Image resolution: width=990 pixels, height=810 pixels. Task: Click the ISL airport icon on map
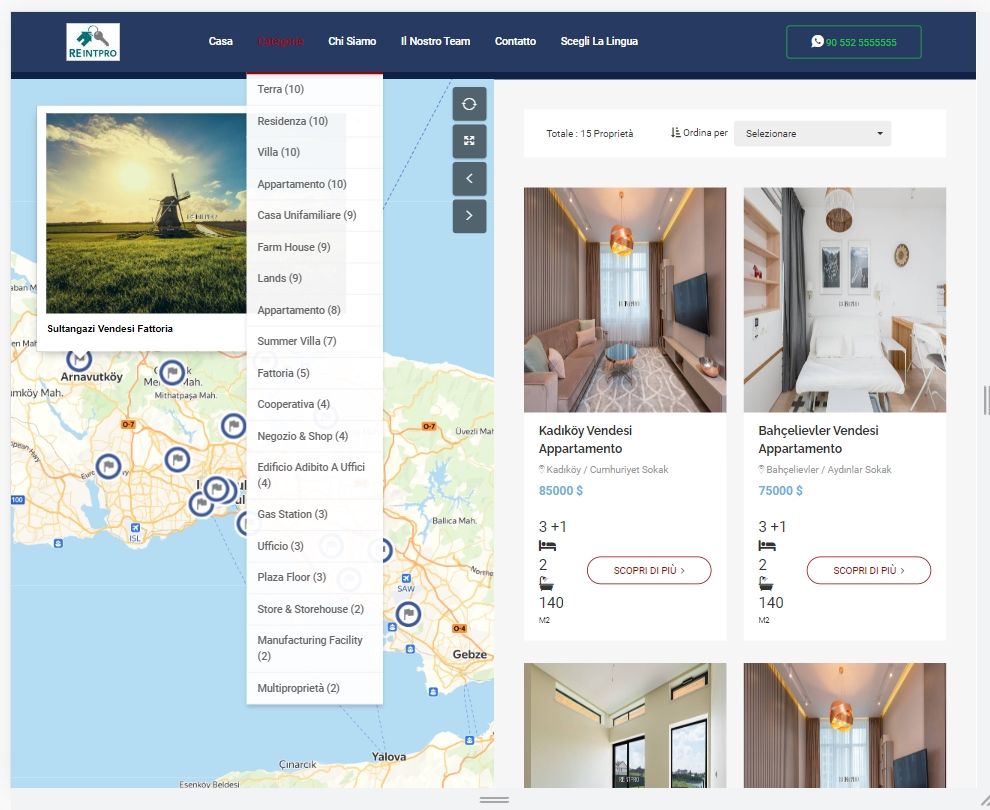point(134,528)
